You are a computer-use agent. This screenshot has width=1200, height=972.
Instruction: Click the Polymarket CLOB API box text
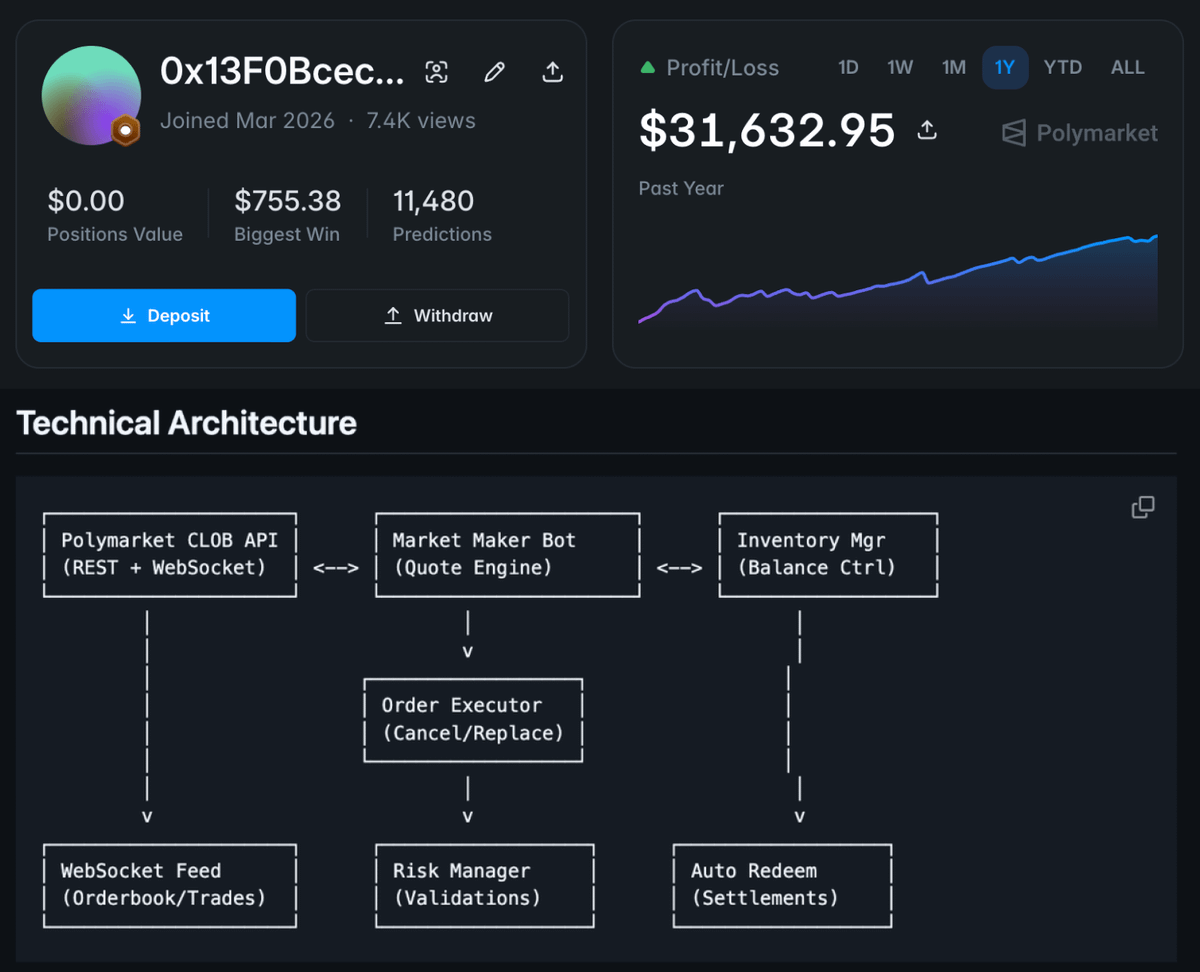pyautogui.click(x=169, y=554)
